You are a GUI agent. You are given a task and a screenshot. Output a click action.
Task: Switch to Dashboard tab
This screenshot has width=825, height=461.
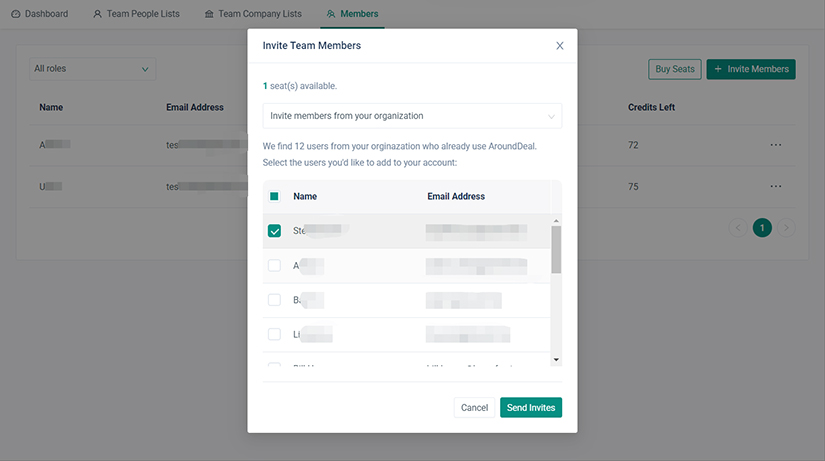point(46,14)
